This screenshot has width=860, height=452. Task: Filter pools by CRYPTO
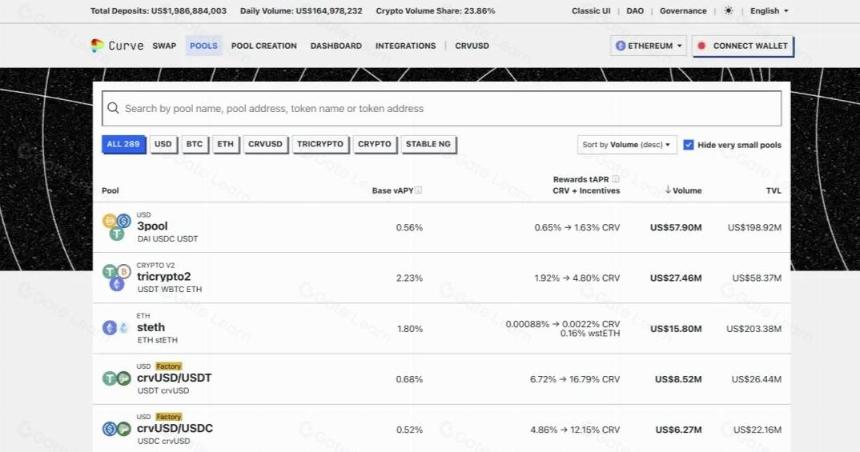[x=375, y=144]
